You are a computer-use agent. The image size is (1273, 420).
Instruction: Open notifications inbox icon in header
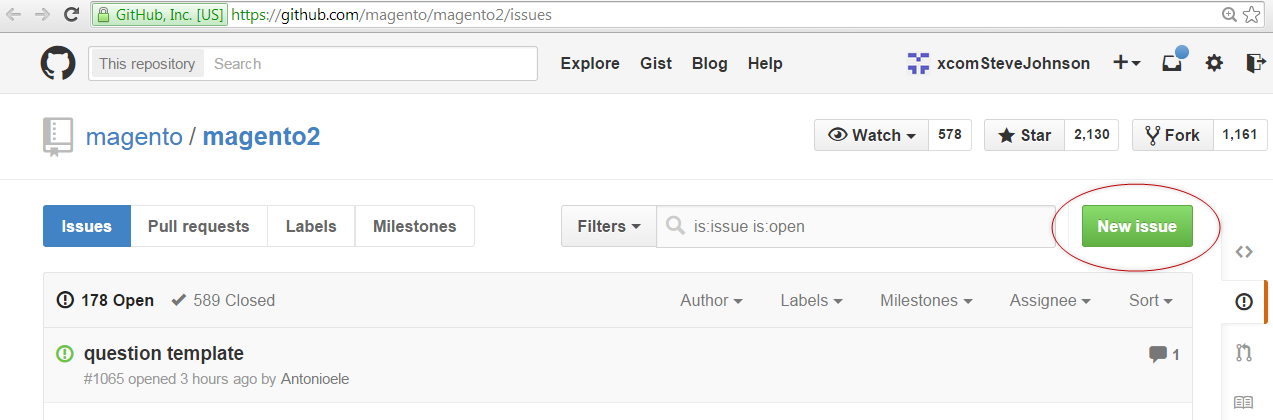click(x=1172, y=63)
